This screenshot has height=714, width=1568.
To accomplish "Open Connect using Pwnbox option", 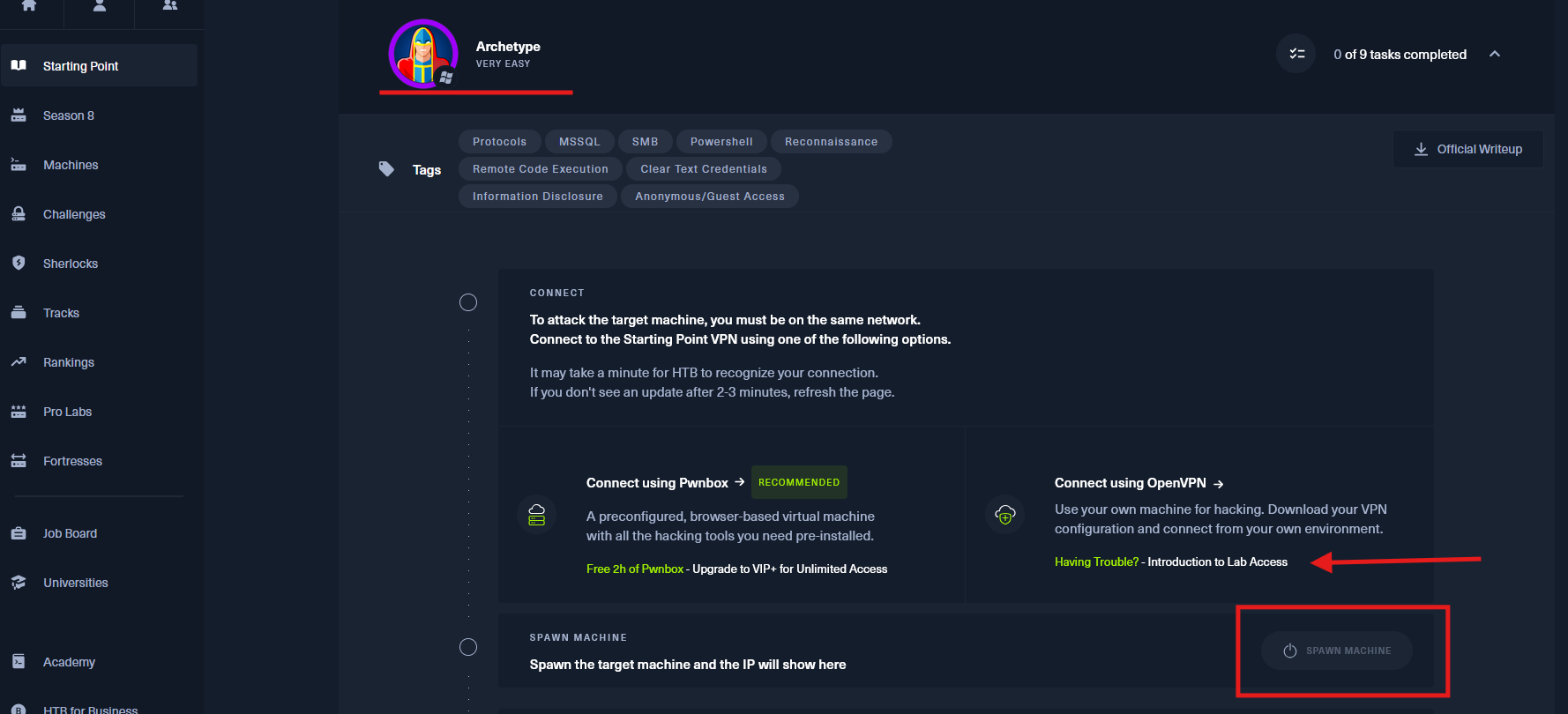I will point(666,483).
